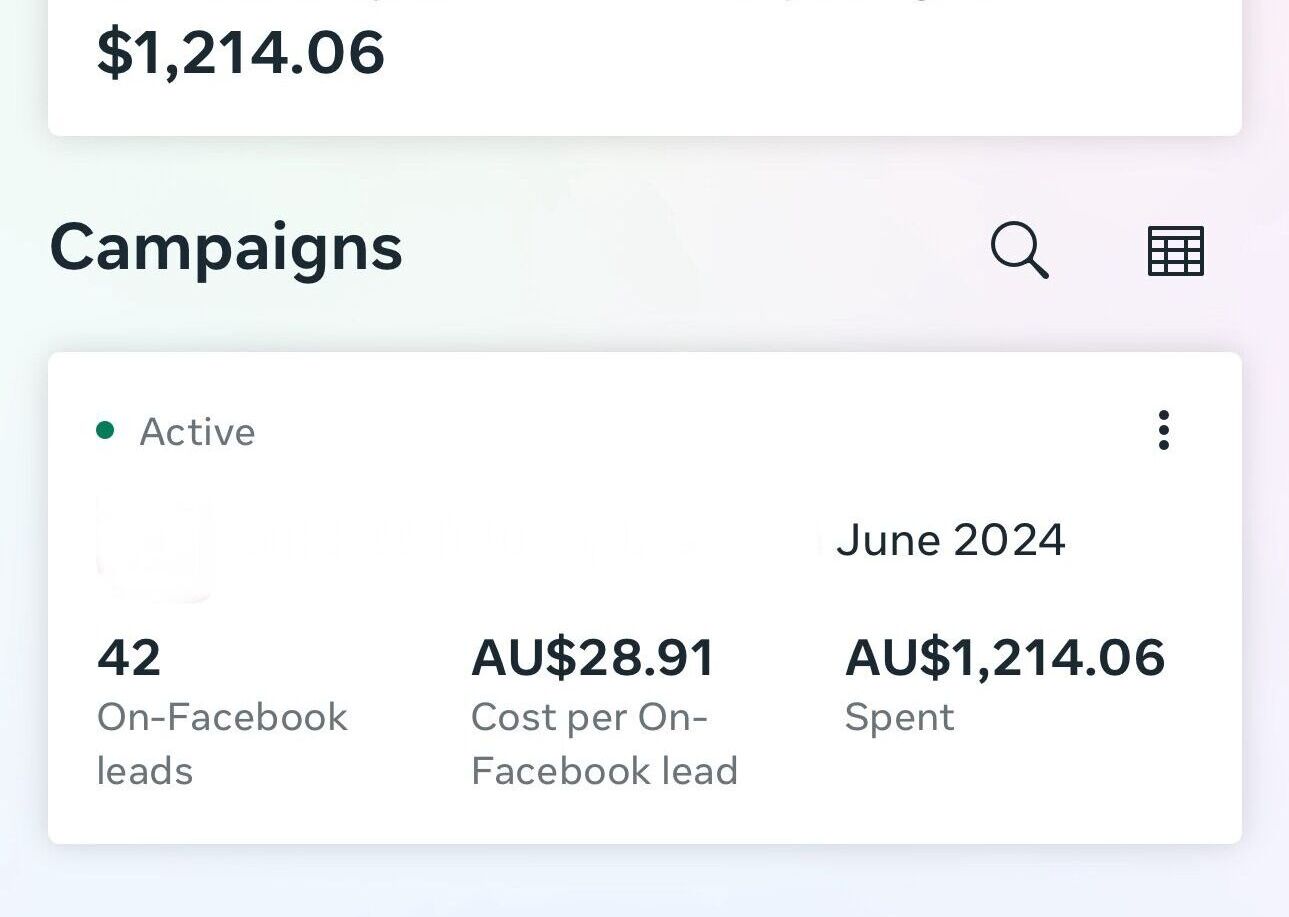The image size is (1289, 917).
Task: Click the AU$28.91 cost value
Action: pos(593,658)
